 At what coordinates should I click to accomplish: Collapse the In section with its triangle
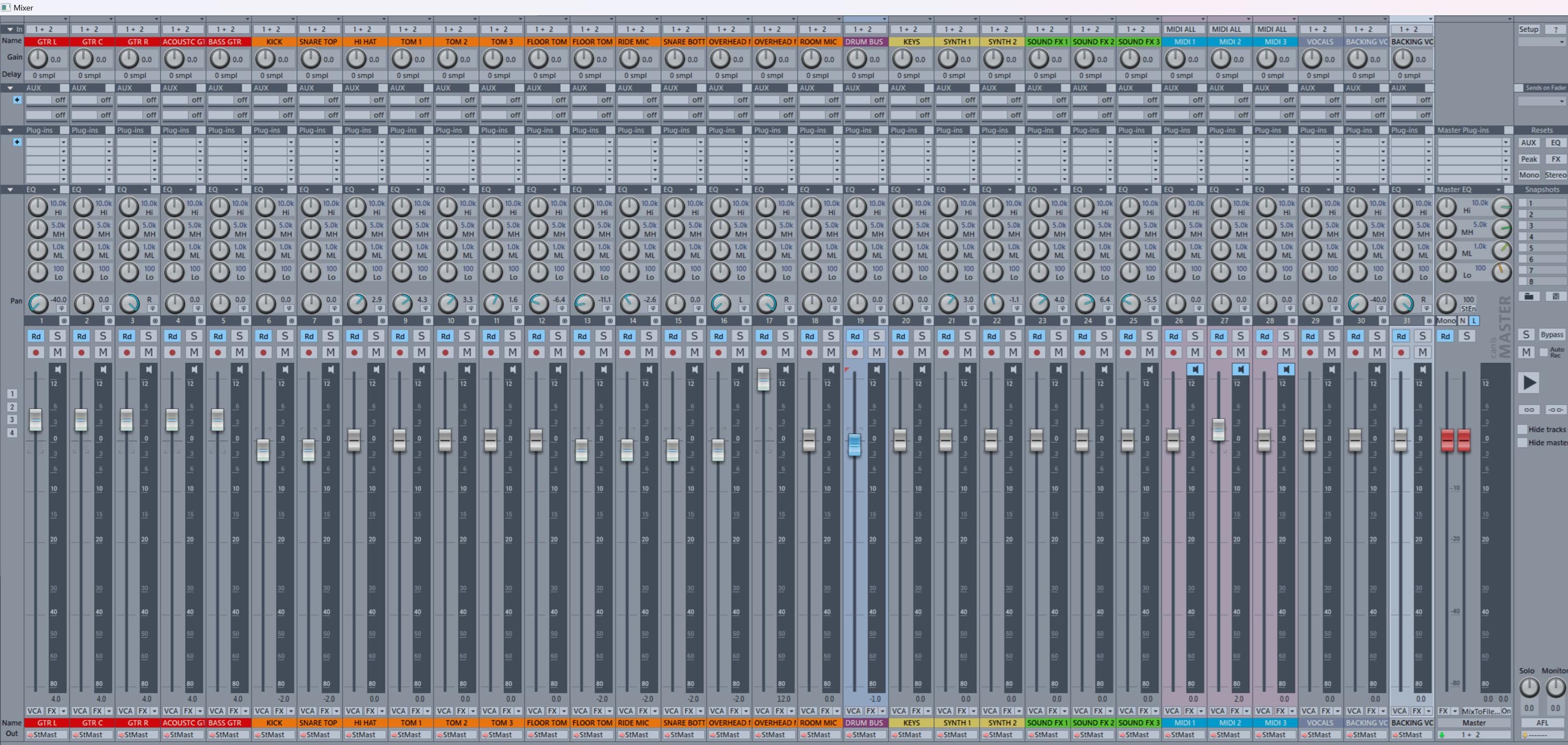click(10, 29)
